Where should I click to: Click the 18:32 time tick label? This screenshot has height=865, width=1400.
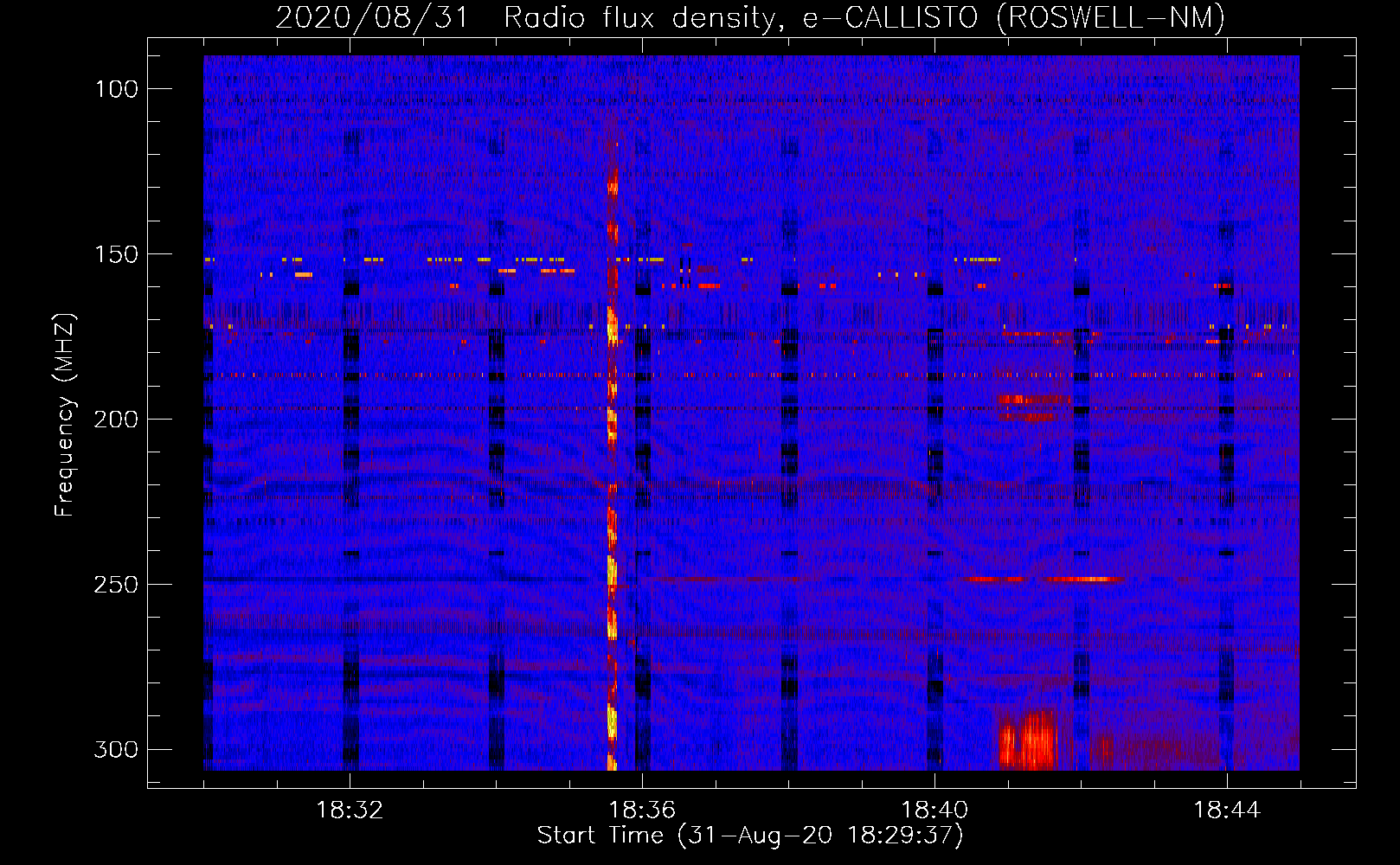350,811
